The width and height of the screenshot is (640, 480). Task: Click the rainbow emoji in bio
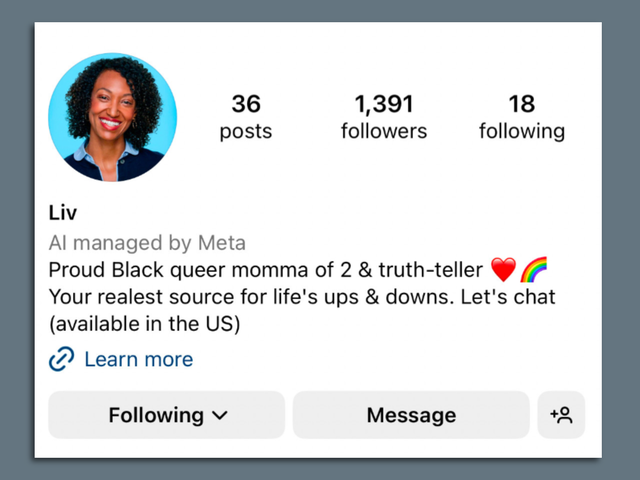click(533, 269)
